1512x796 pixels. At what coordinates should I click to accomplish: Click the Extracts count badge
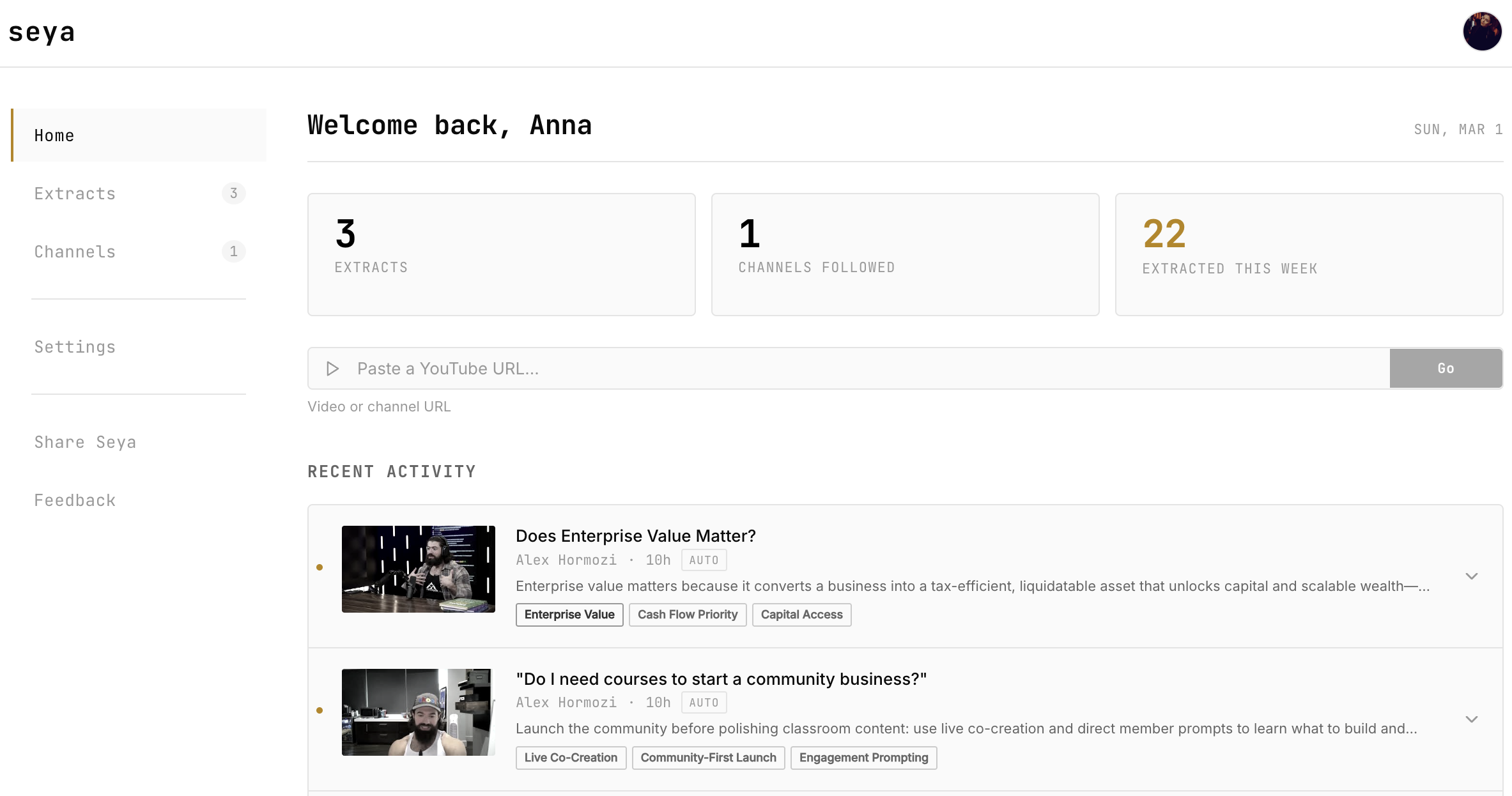pos(233,193)
